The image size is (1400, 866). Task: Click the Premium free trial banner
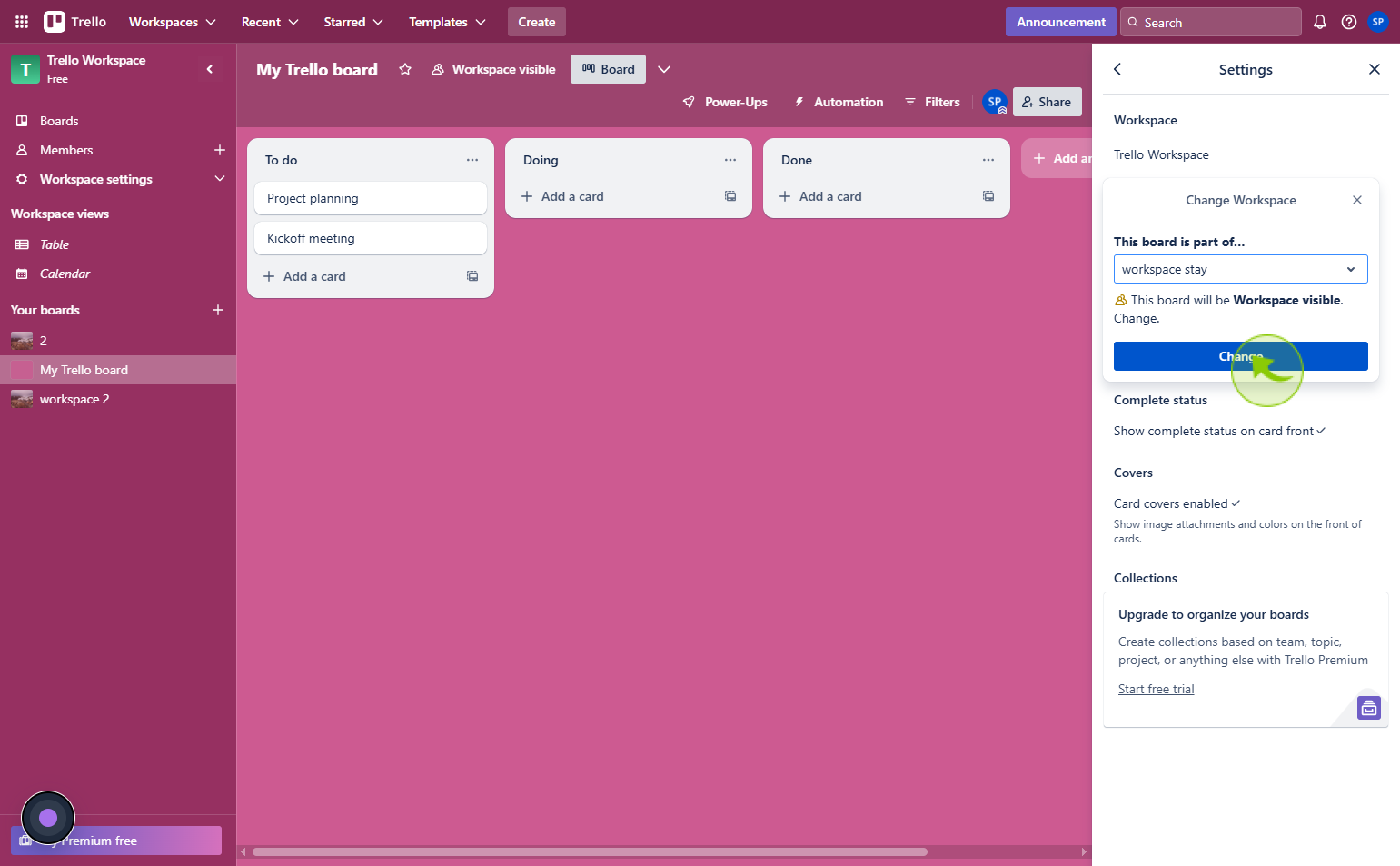click(x=116, y=841)
